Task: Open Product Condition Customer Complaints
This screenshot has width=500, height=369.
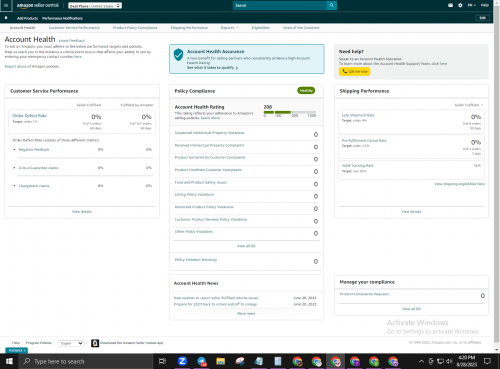Action: 208,170
